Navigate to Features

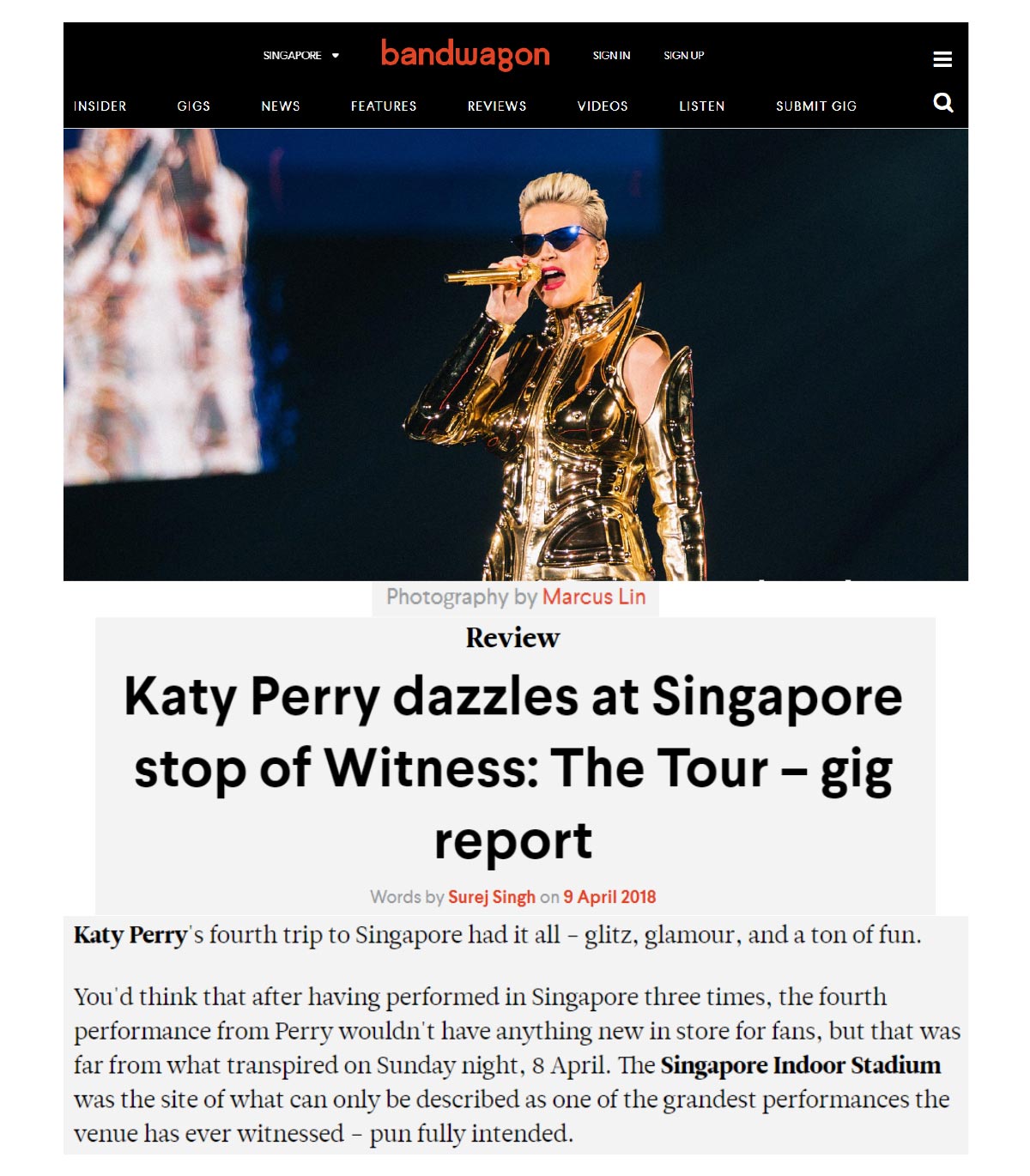coord(384,106)
